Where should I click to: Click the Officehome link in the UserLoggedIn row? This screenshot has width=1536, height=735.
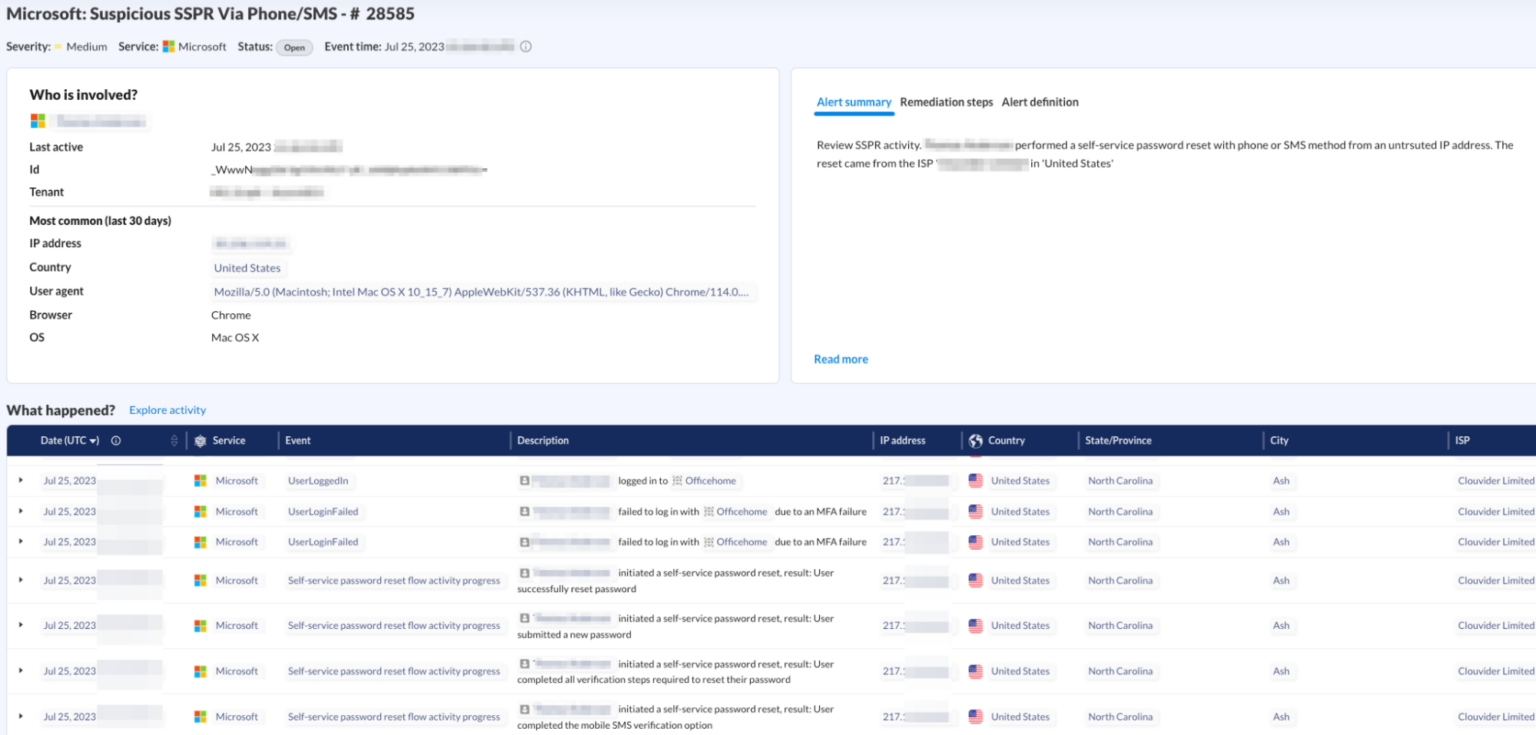point(710,481)
